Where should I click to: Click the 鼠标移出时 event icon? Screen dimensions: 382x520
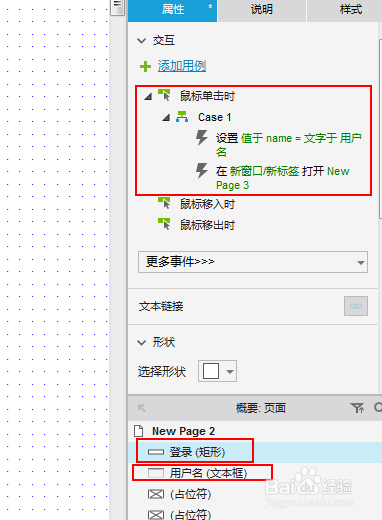coord(164,224)
